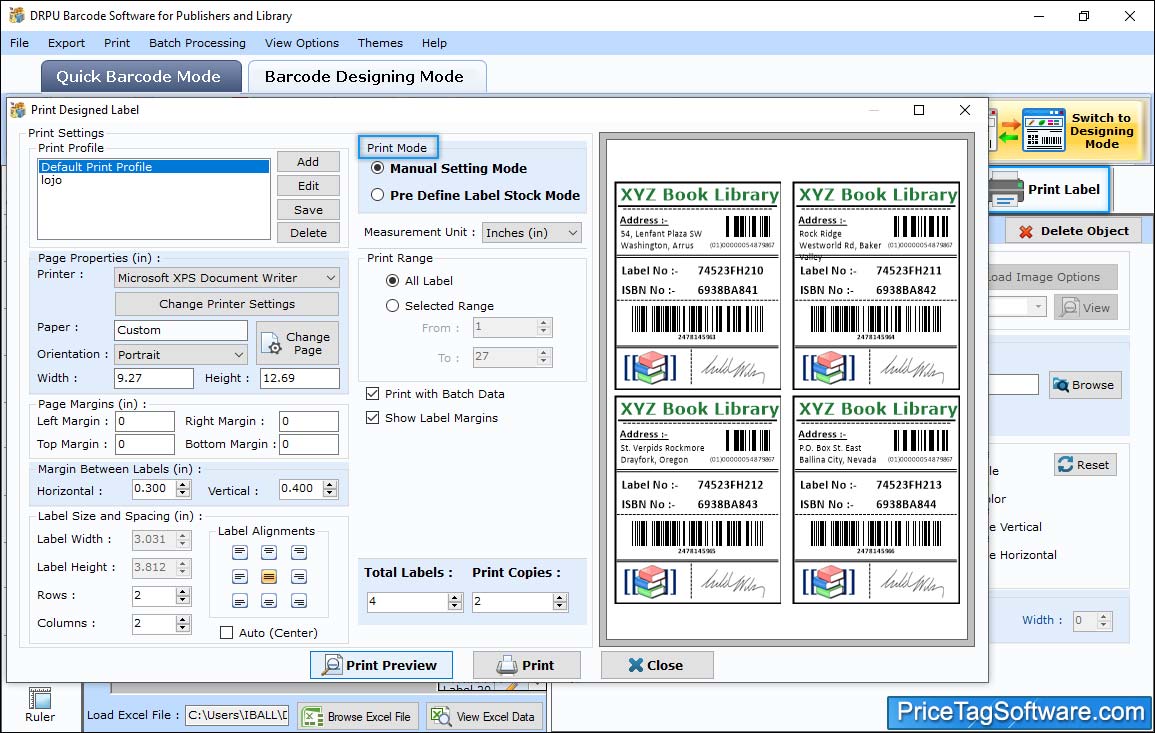Open the Export menu
1155x733 pixels.
[66, 43]
